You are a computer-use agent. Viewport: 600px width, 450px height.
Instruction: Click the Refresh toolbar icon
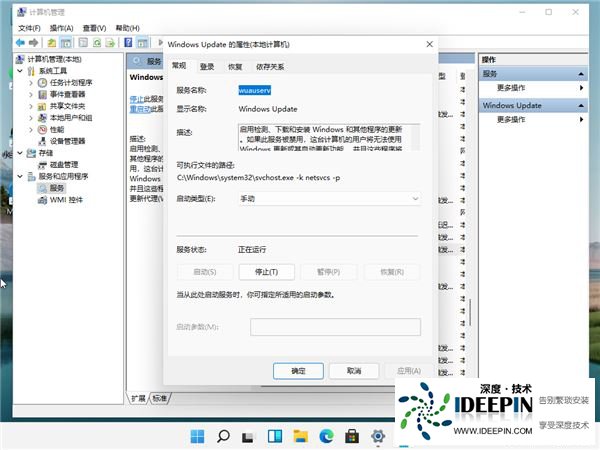tap(97, 43)
